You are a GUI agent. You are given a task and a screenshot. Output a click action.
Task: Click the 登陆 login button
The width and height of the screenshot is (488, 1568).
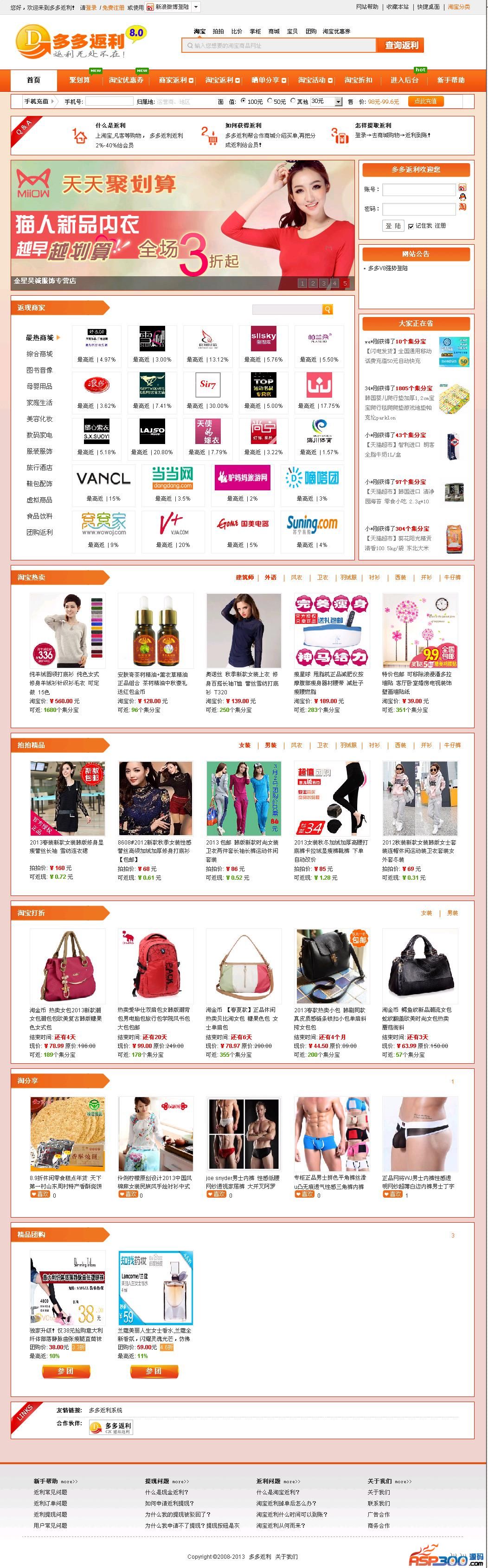pos(393,226)
